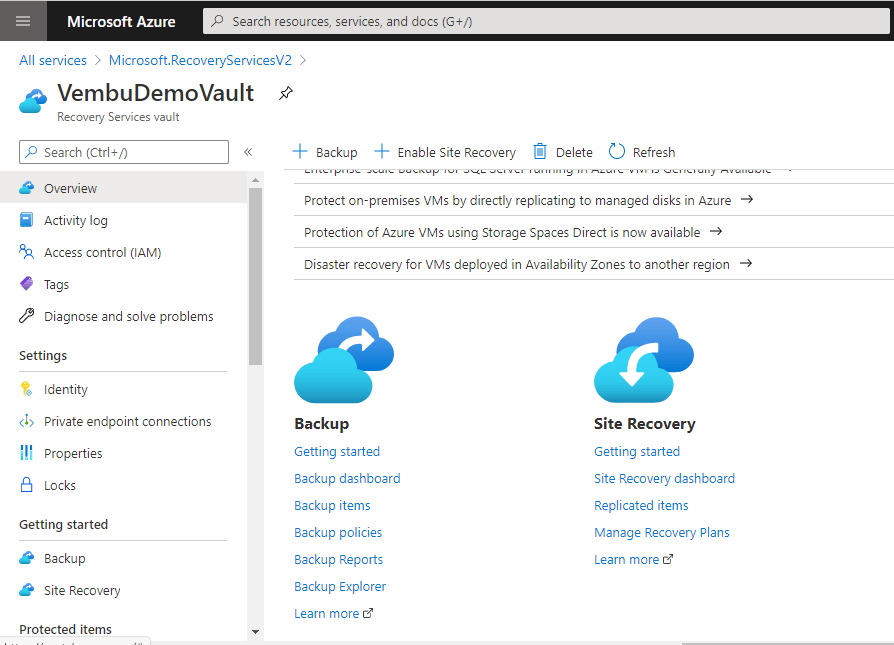Focus the sidebar Search (Ctrl+/) box

[x=124, y=152]
